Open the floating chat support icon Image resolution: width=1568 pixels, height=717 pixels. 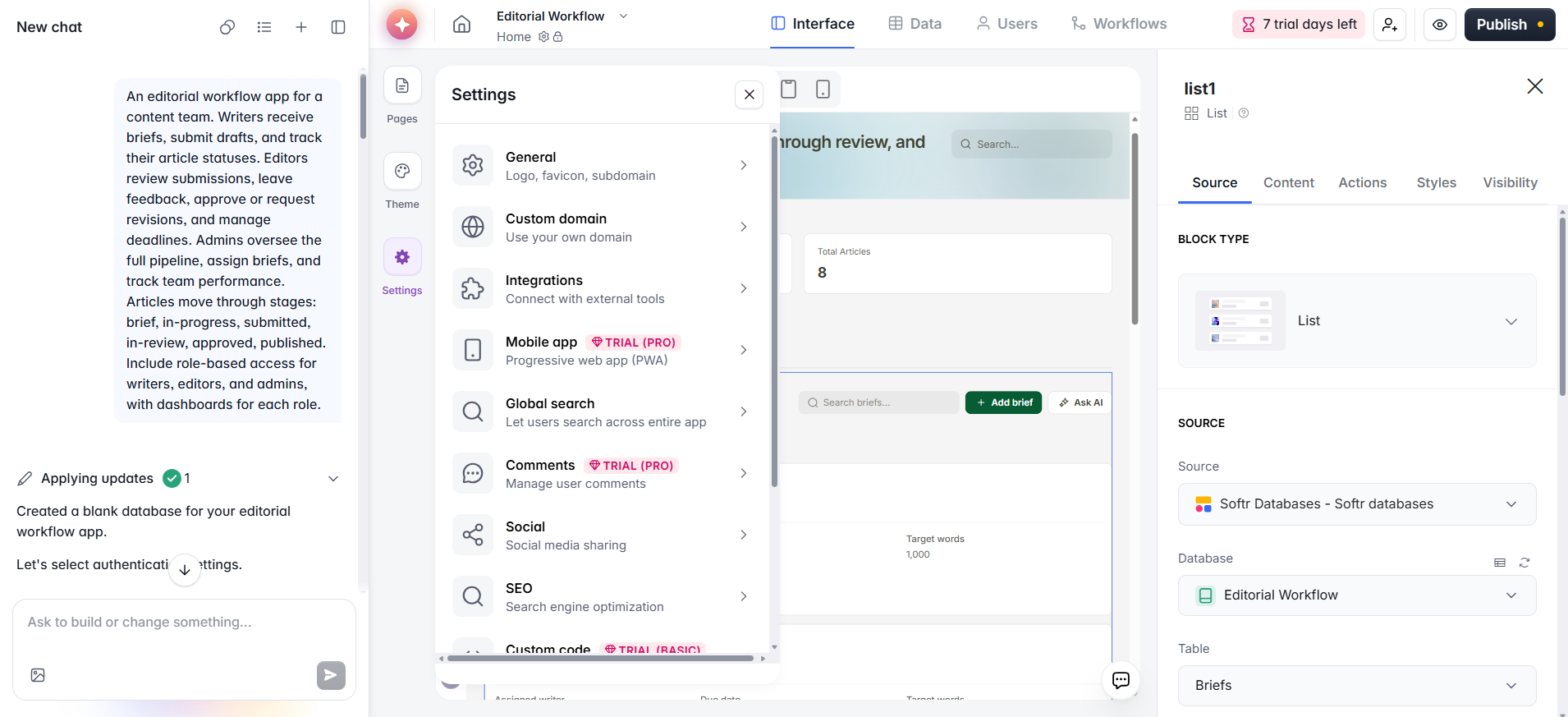click(x=1121, y=680)
